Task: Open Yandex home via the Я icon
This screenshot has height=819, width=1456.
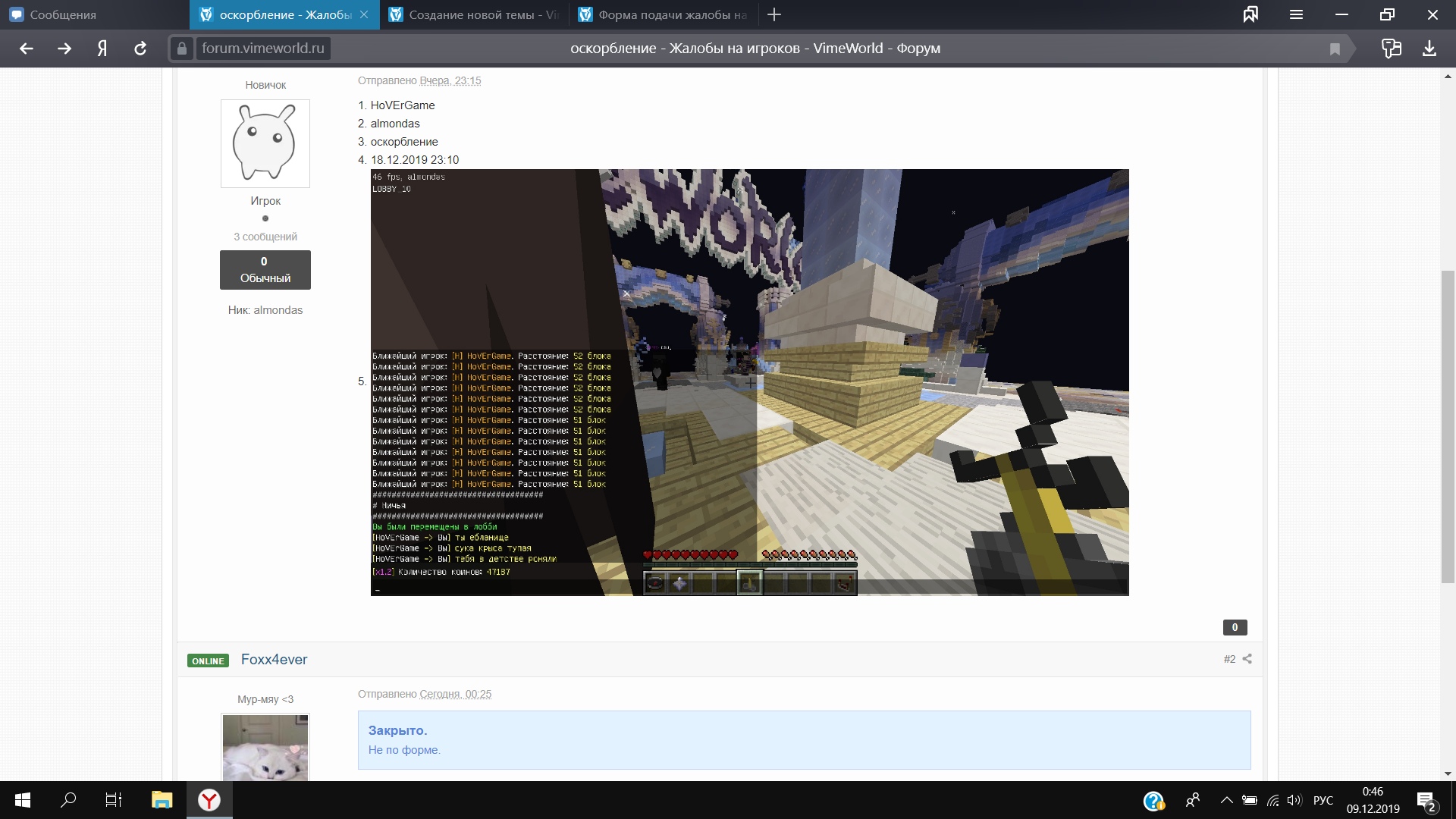Action: pos(102,49)
